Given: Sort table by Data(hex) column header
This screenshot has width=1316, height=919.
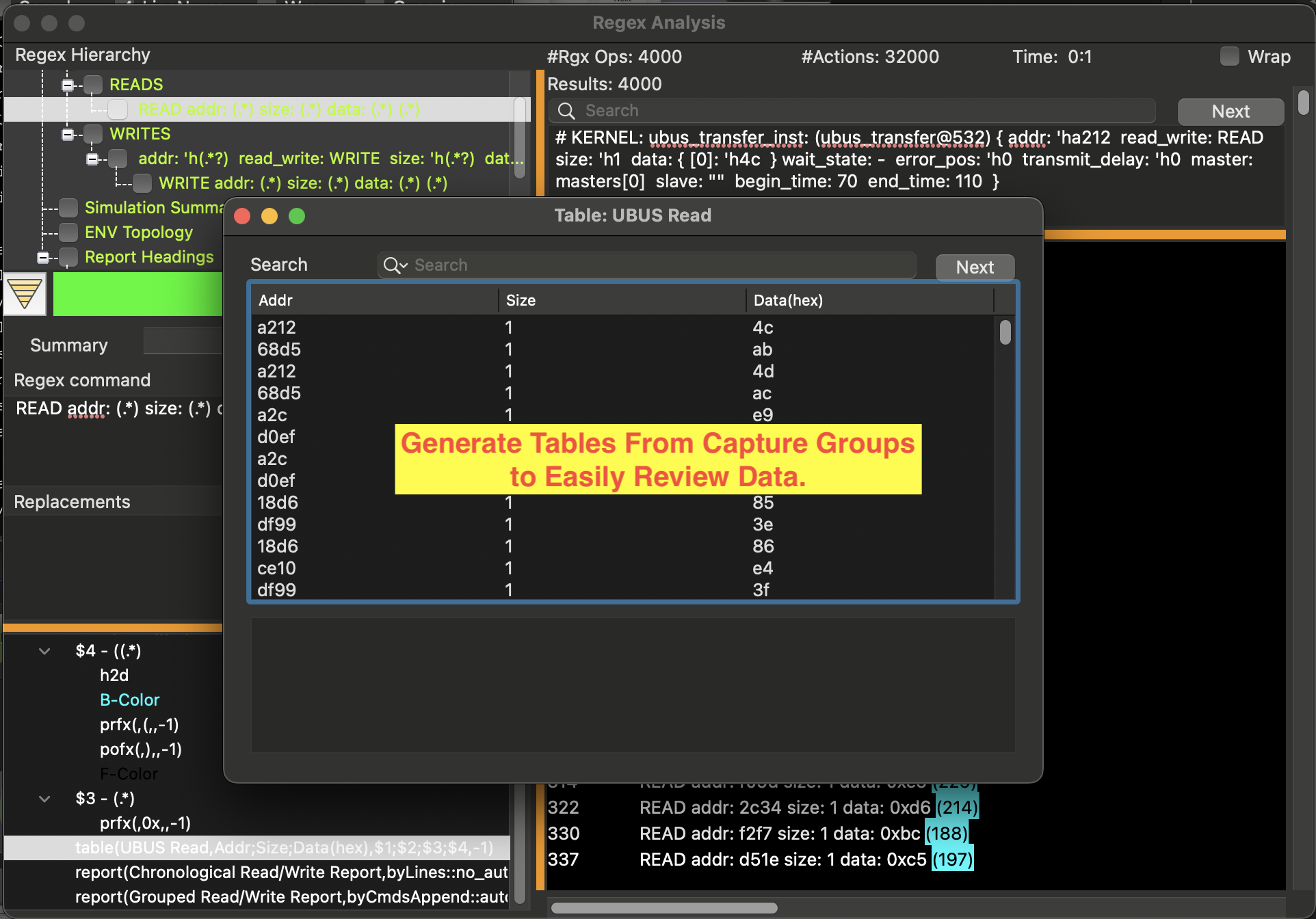Looking at the screenshot, I should click(870, 300).
